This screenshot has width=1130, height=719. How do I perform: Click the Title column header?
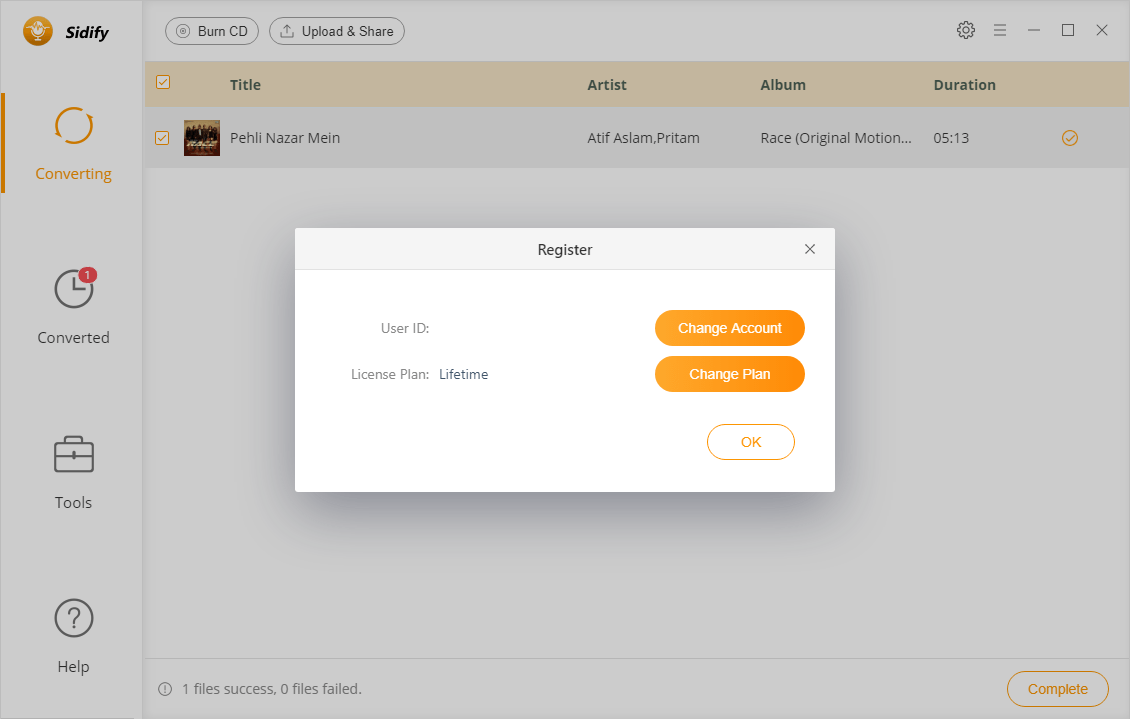click(245, 85)
